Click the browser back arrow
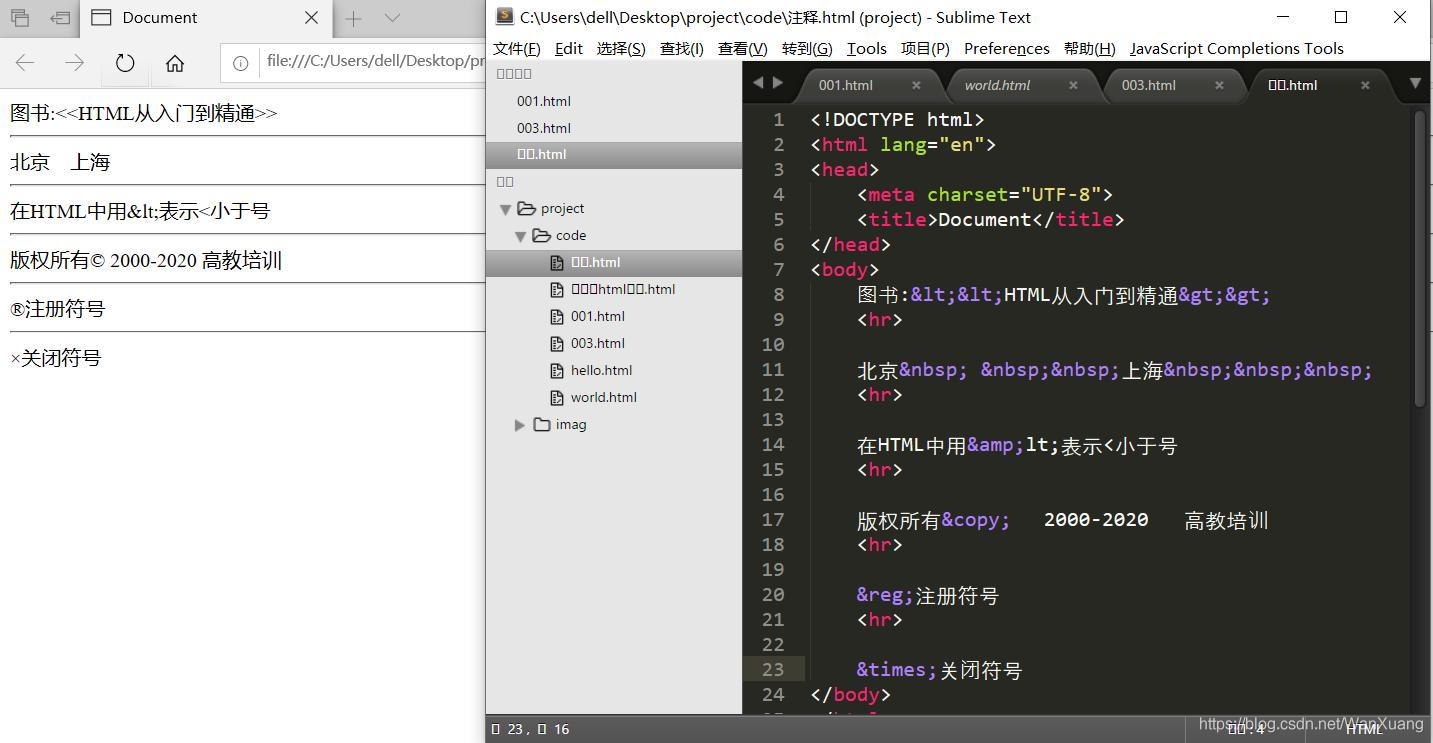Image resolution: width=1433 pixels, height=743 pixels. tap(25, 63)
